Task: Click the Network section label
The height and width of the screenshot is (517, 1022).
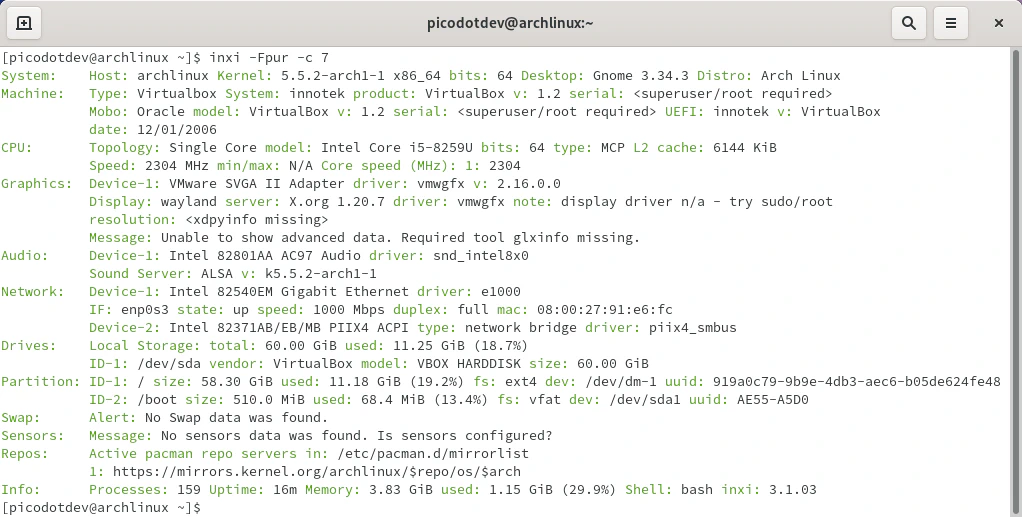Action: (x=32, y=292)
